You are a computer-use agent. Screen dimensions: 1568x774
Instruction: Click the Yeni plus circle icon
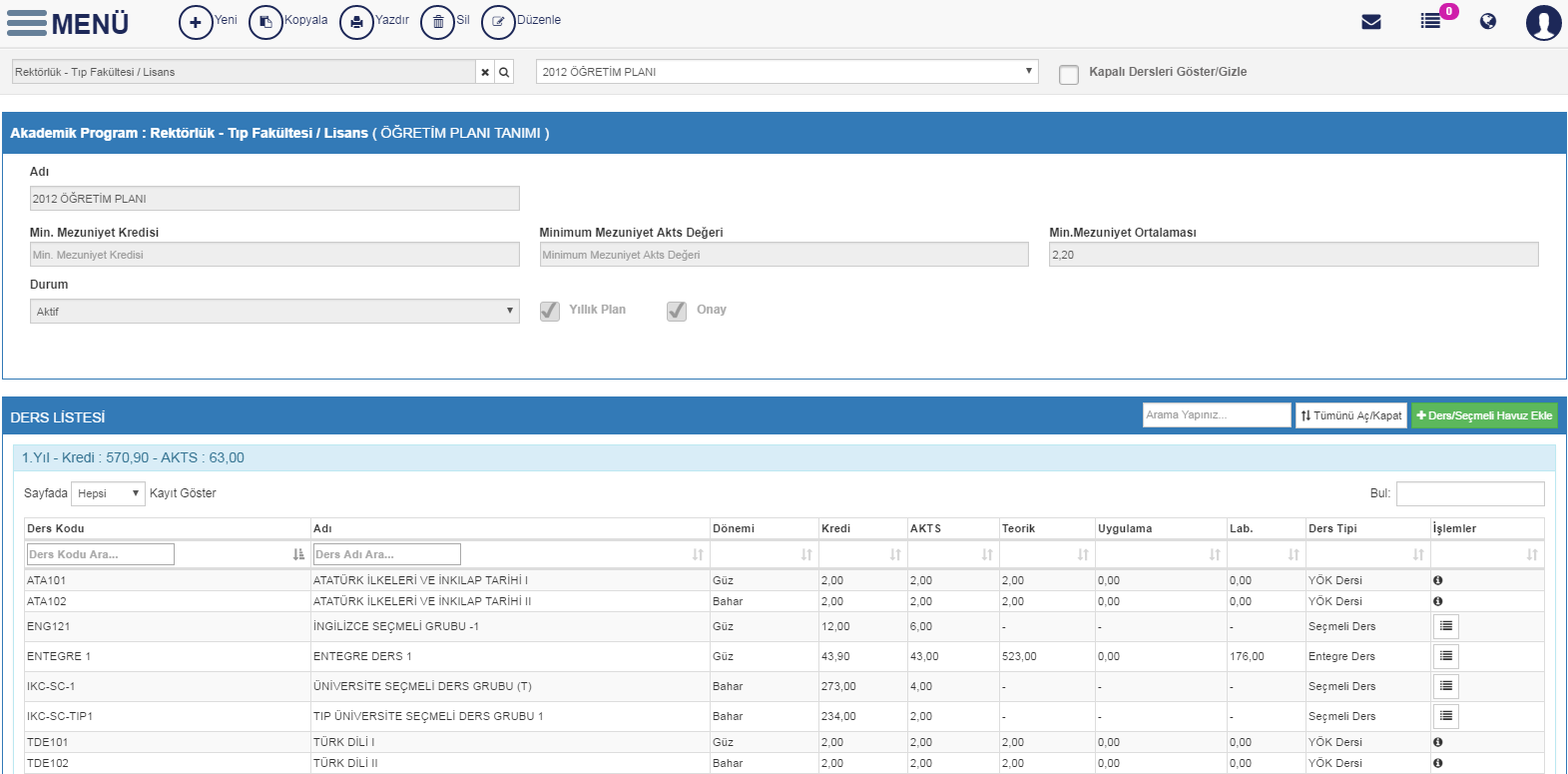click(x=196, y=22)
